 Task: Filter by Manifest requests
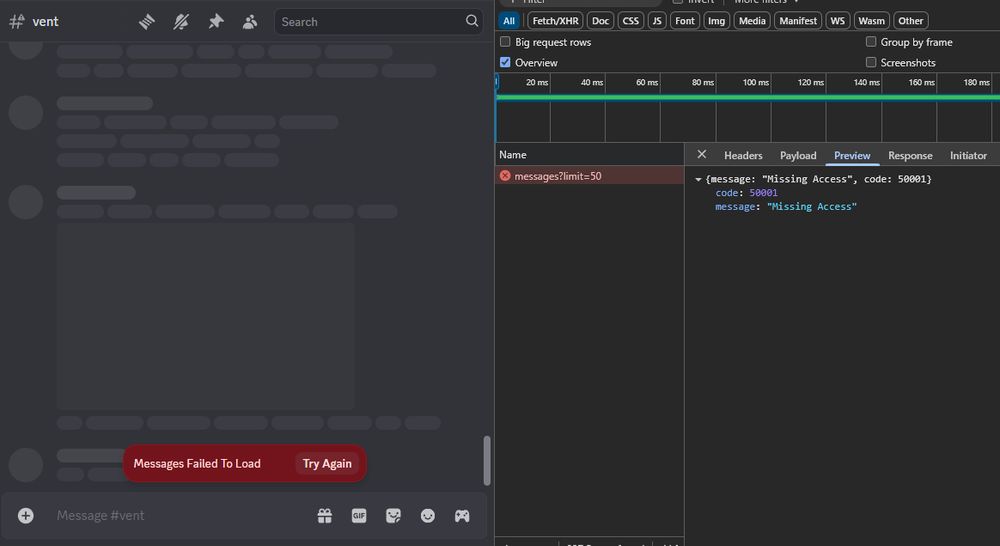(798, 20)
